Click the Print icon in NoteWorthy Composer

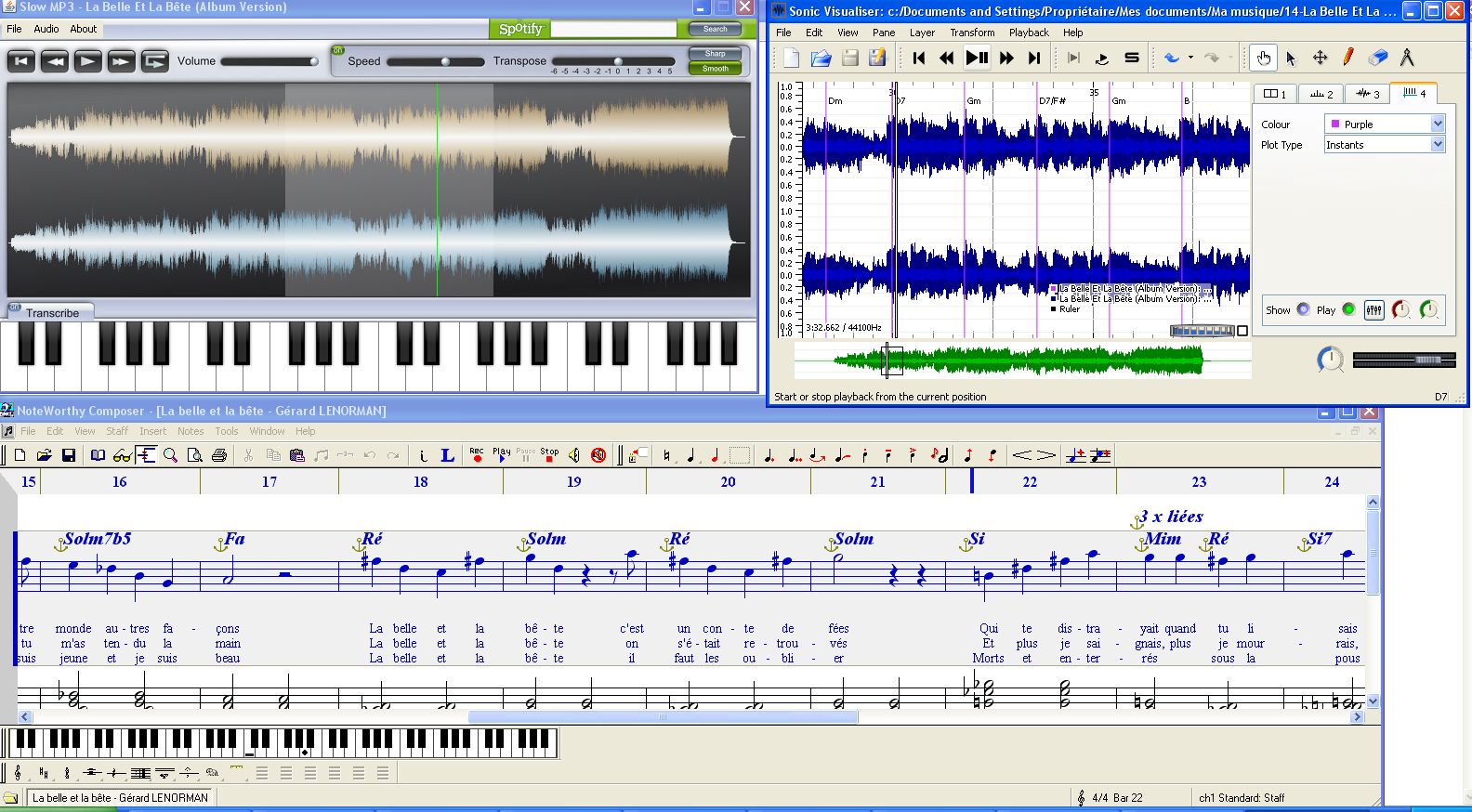tap(219, 455)
